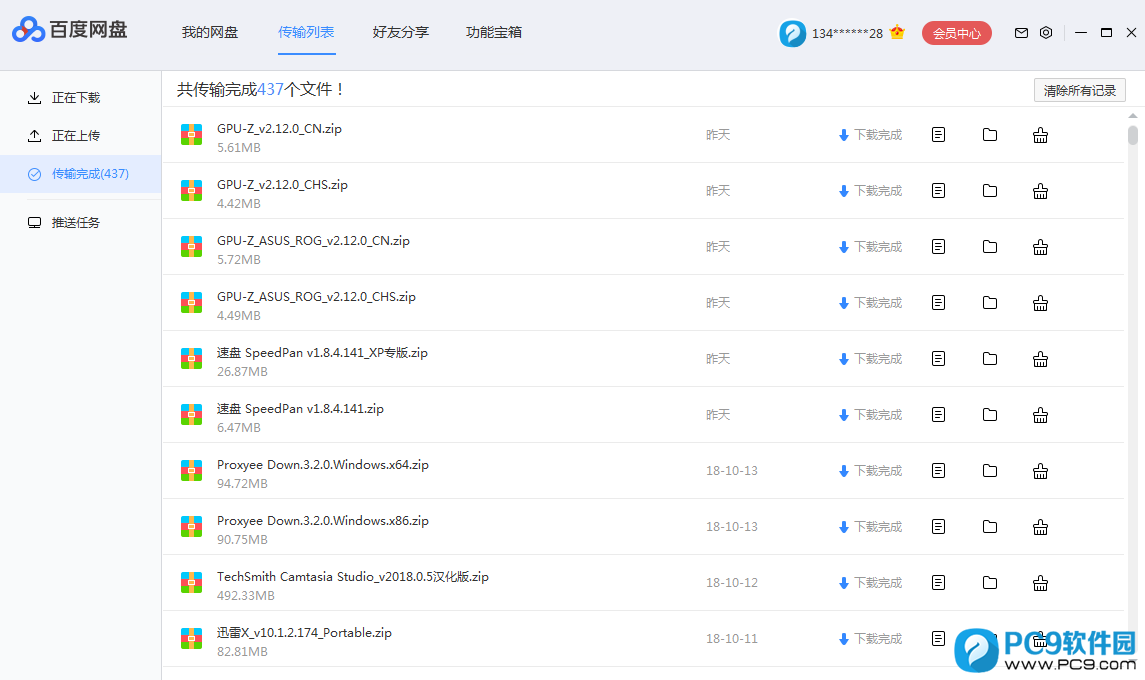This screenshot has height=680, width=1145.
Task: Open file details for GPU-Z_v2.12.0_CHS.zip
Action: [x=938, y=191]
